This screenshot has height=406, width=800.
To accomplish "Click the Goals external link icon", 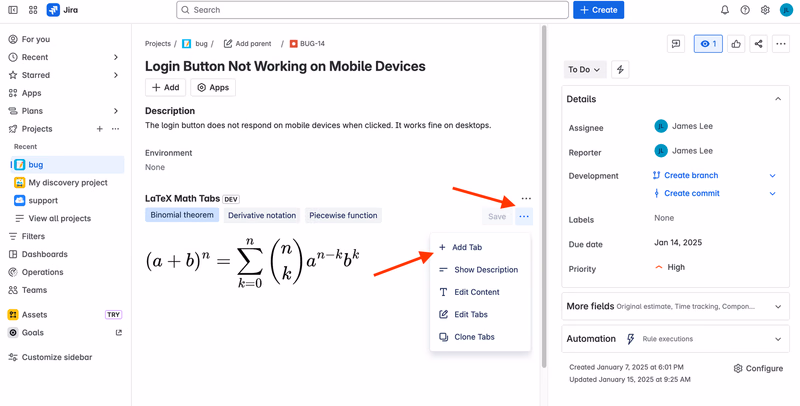I will tap(118, 333).
